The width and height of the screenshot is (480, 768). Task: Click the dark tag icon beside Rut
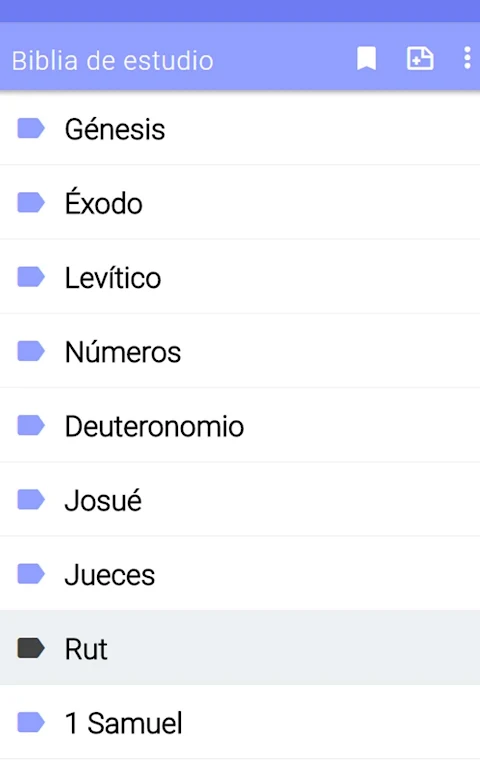(31, 648)
